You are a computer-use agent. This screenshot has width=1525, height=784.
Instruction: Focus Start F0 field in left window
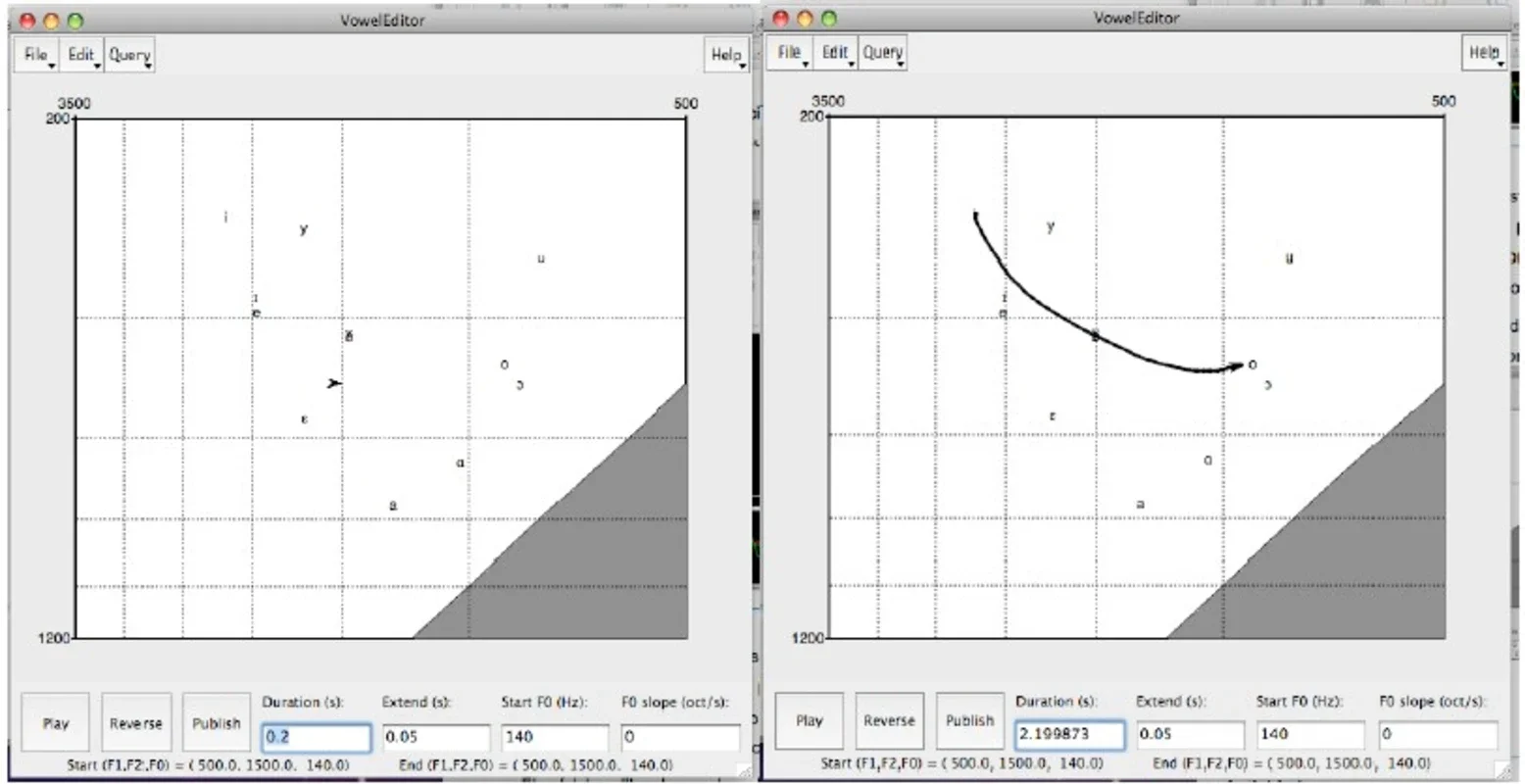point(556,737)
